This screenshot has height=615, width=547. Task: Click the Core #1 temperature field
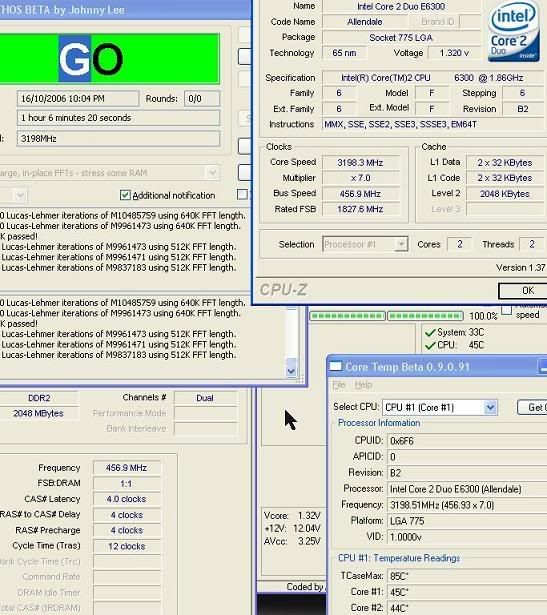click(467, 592)
